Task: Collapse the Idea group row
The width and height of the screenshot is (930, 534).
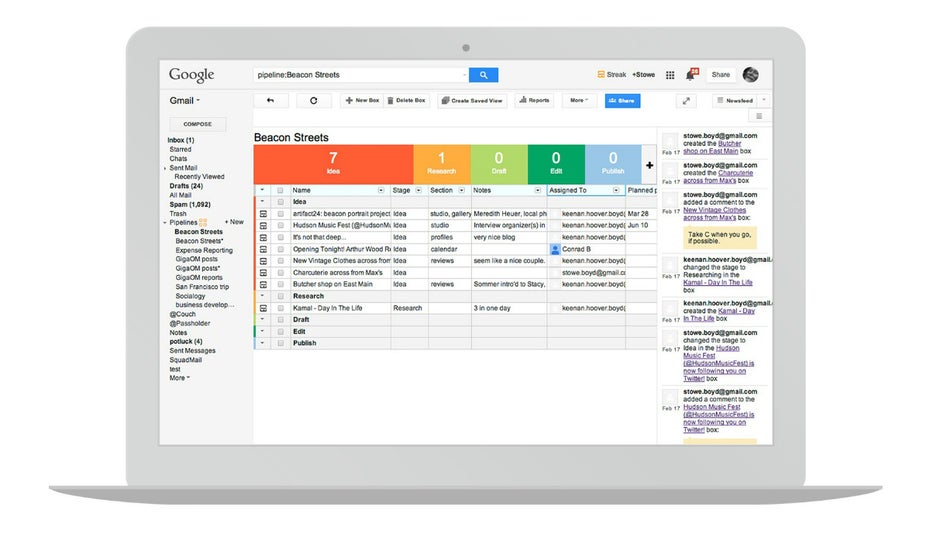Action: (262, 202)
